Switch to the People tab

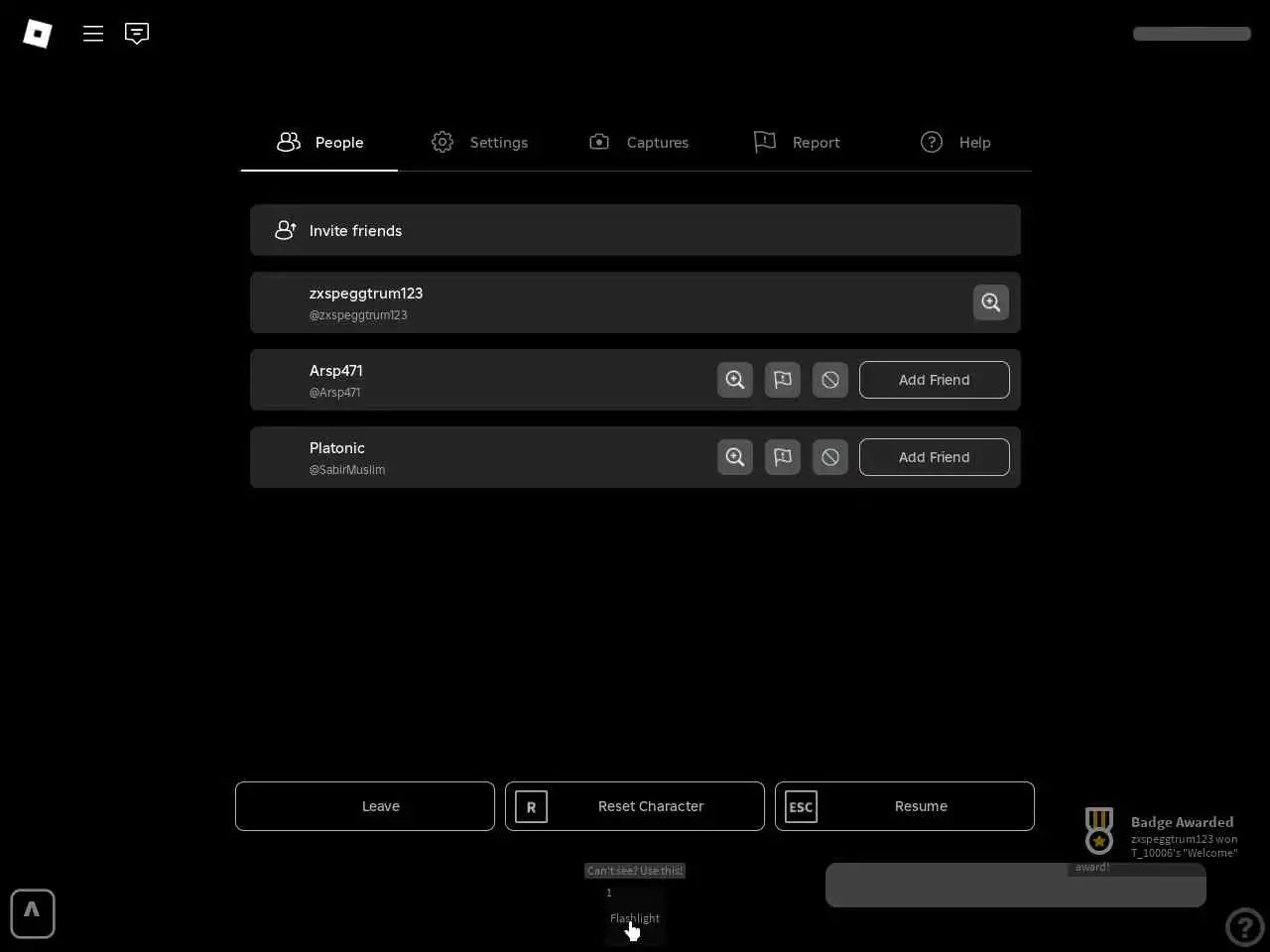(x=319, y=143)
